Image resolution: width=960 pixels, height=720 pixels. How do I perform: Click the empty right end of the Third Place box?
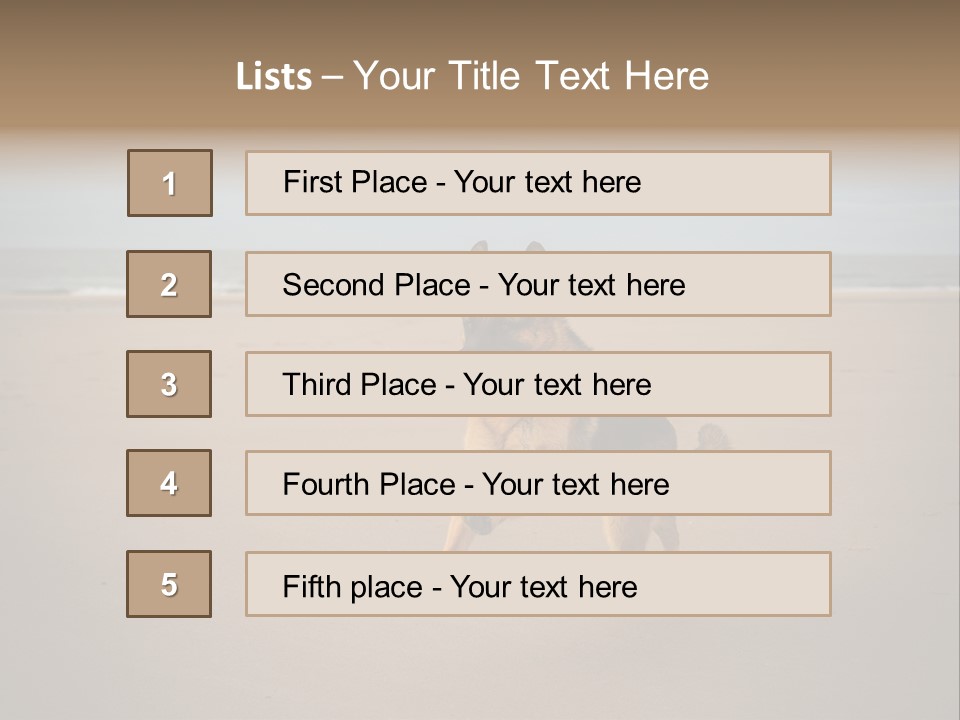pos(760,384)
